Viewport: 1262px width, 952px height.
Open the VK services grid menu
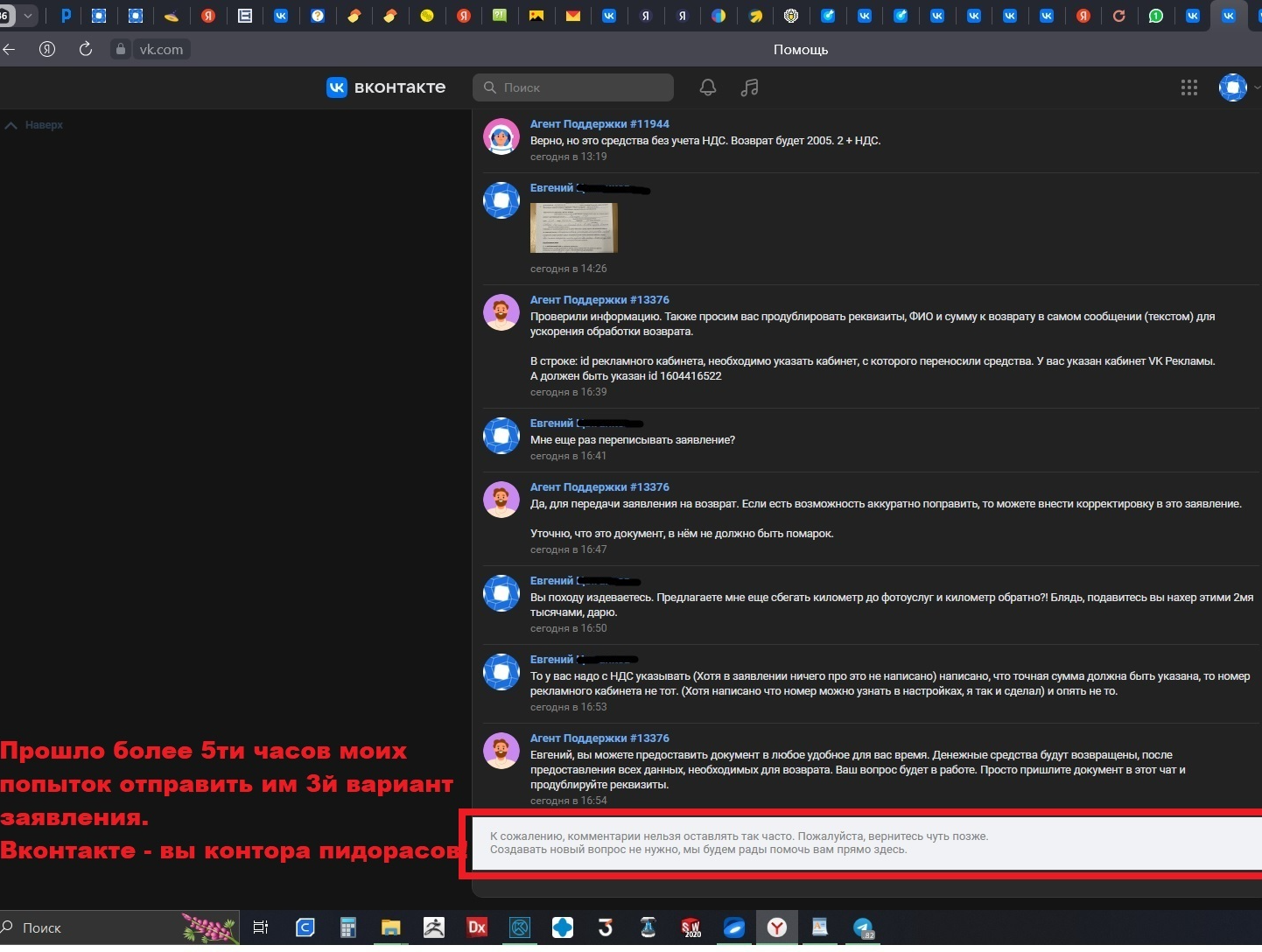click(1188, 87)
